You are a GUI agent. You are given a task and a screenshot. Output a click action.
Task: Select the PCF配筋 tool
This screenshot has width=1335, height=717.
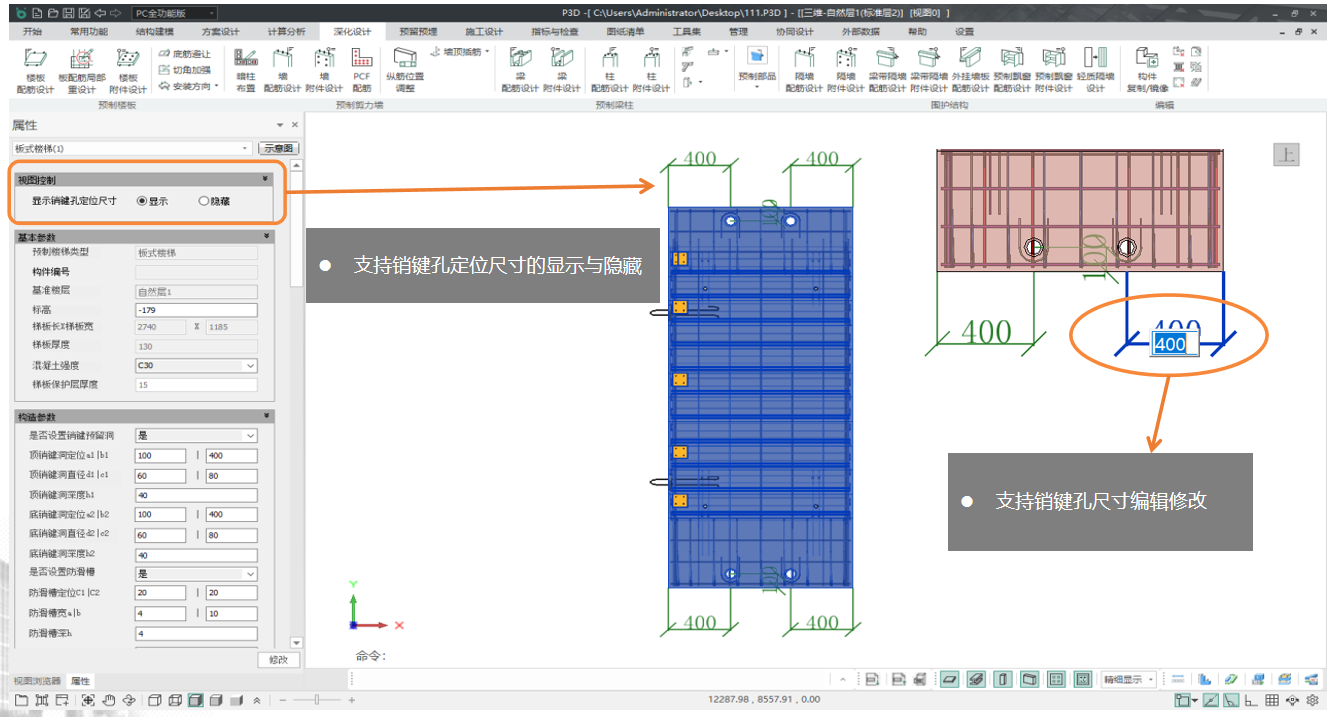(x=362, y=68)
